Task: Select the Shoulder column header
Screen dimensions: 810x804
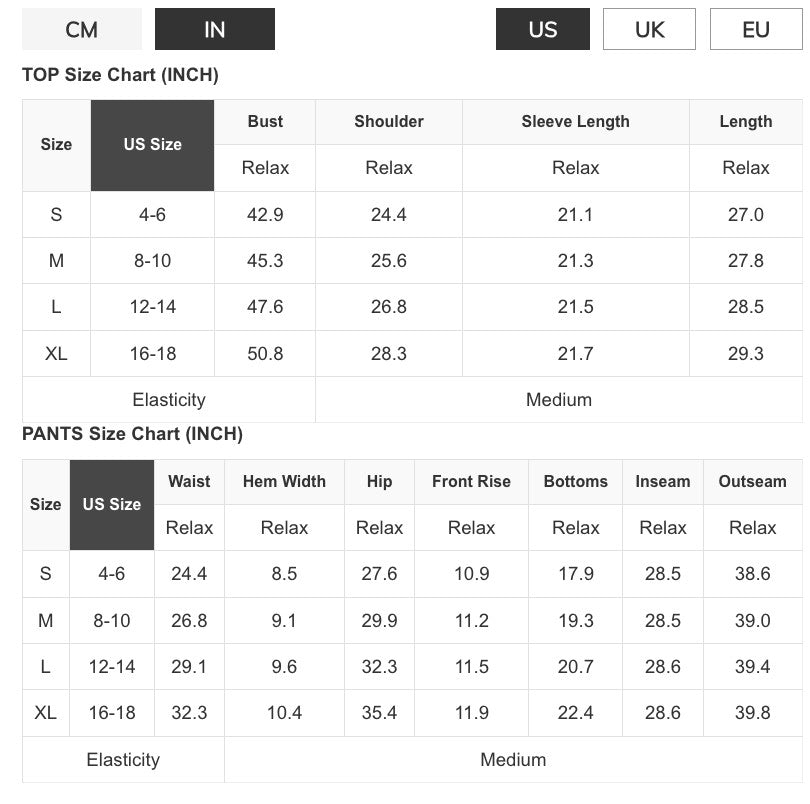Action: (389, 122)
